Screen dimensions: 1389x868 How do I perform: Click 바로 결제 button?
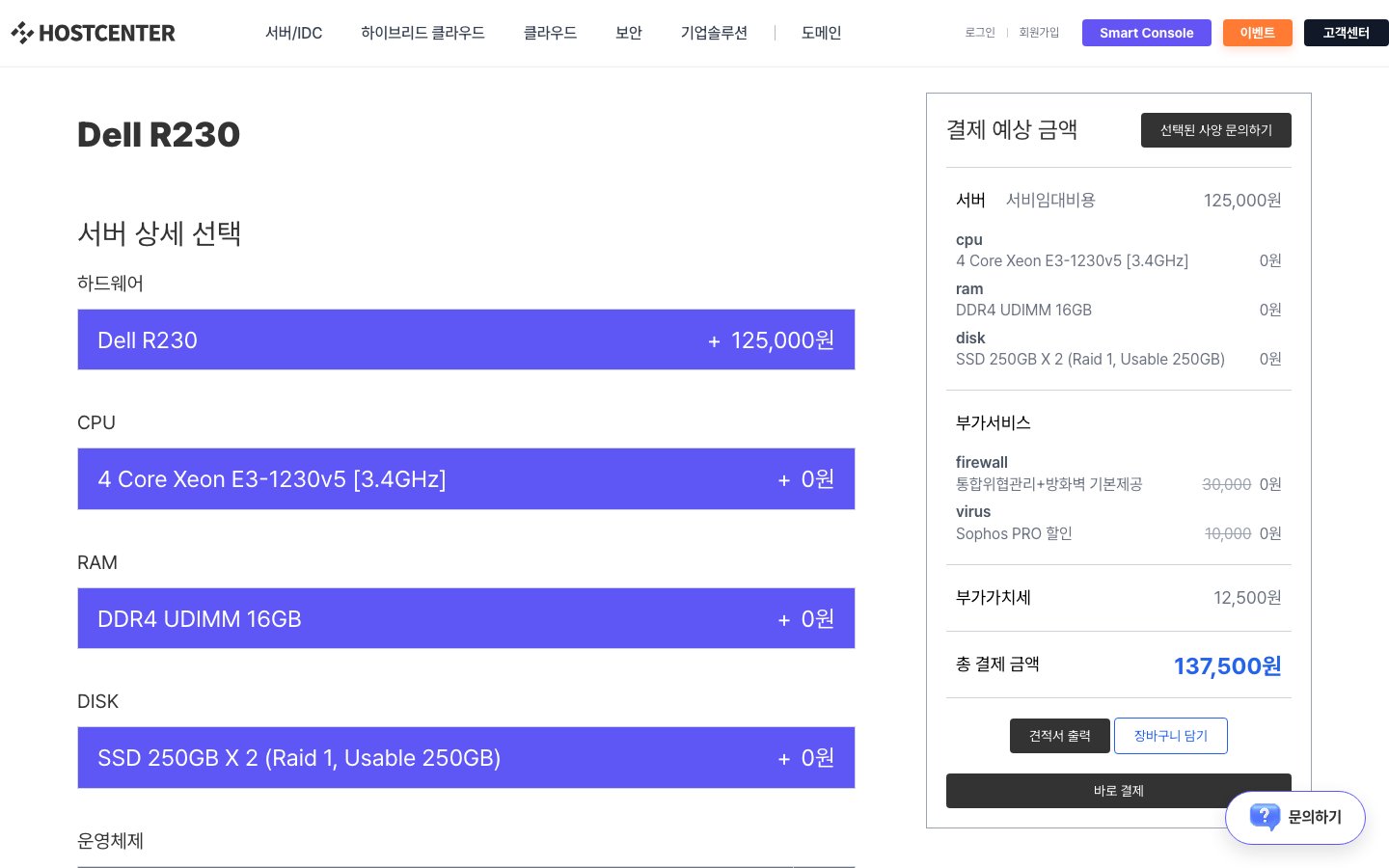tap(1119, 791)
